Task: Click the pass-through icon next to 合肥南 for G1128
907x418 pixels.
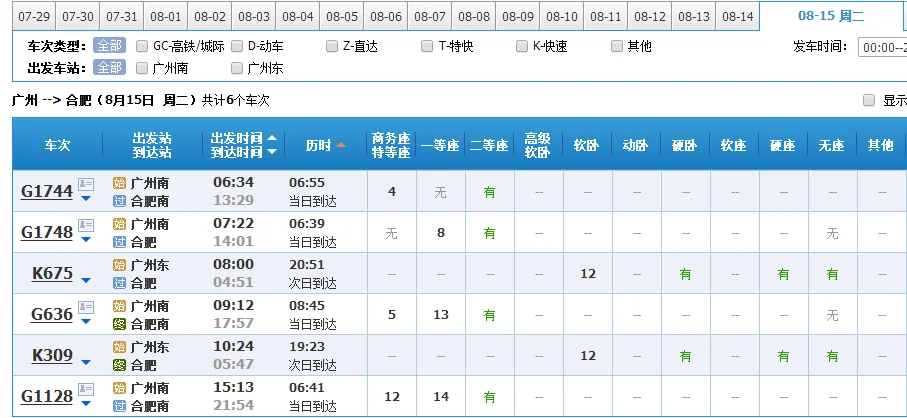Action: tap(119, 405)
